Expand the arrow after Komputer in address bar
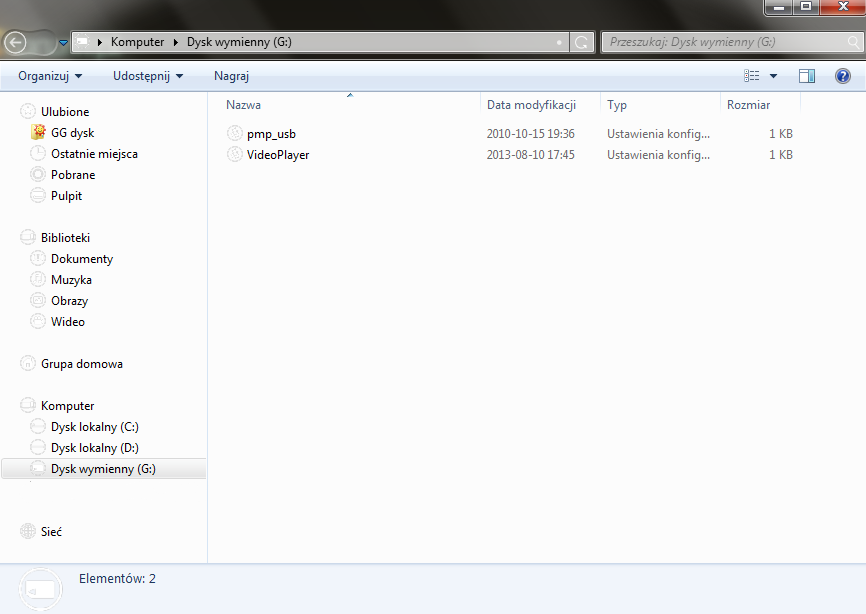Viewport: 866px width, 614px height. tap(176, 42)
